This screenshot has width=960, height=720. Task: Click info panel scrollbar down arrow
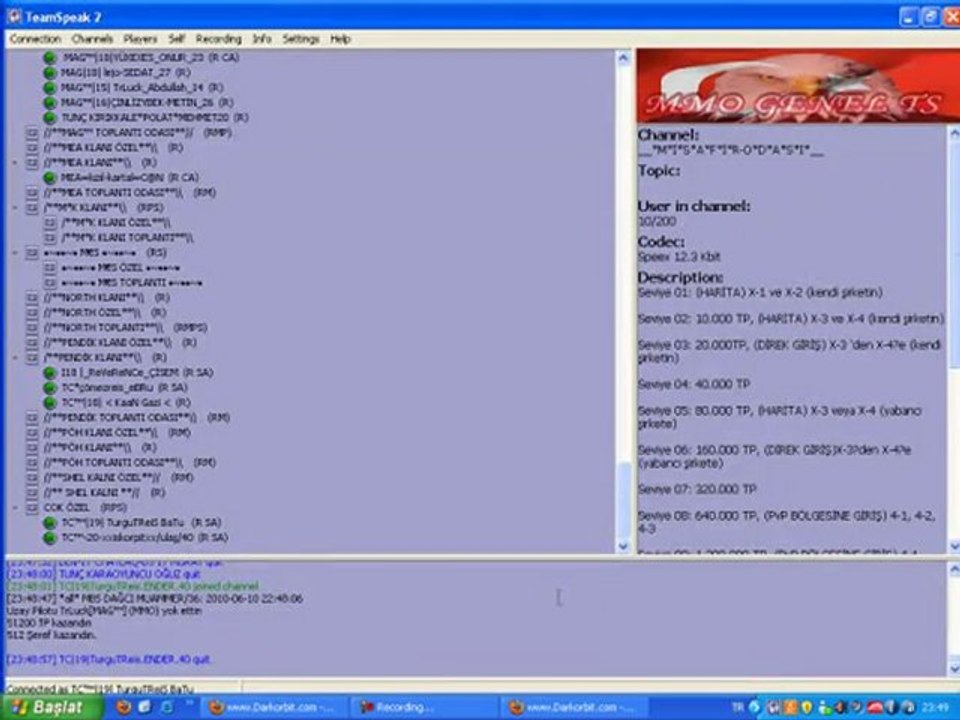point(953,546)
